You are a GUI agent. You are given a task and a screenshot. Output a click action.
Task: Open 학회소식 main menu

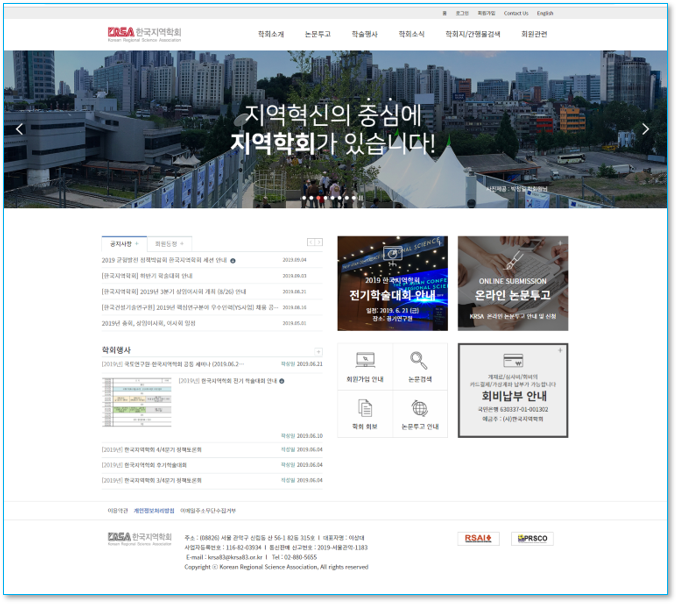point(411,34)
